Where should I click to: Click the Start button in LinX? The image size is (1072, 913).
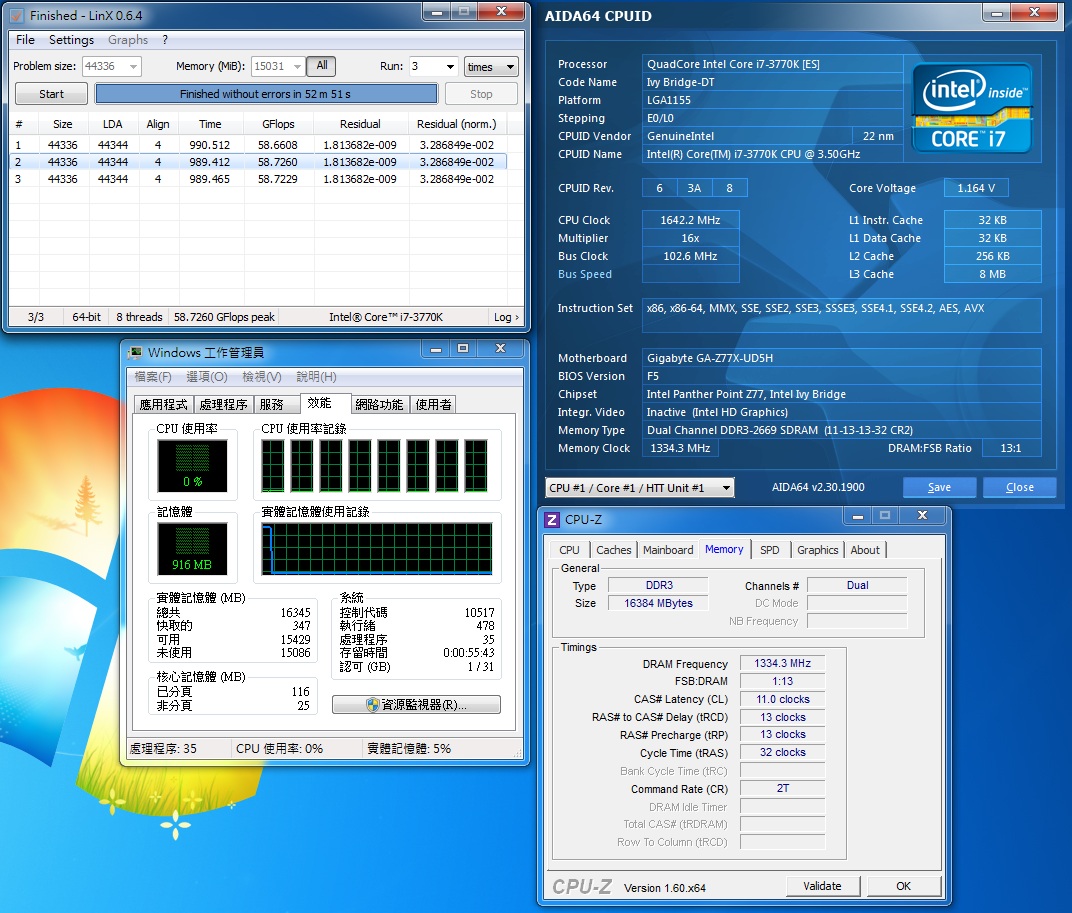coord(51,94)
